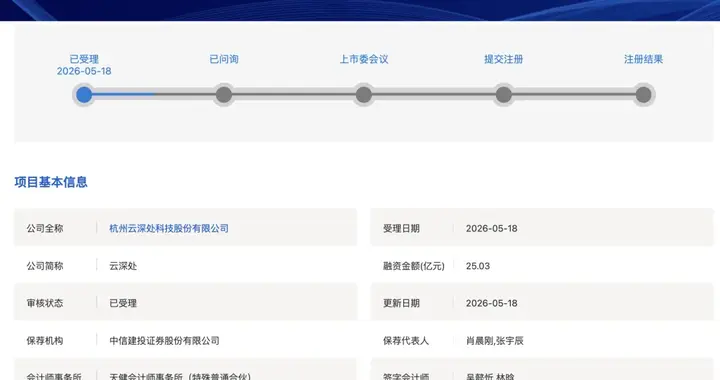The width and height of the screenshot is (720, 380).
Task: Click the 已问询 progress dot
Action: (224, 95)
